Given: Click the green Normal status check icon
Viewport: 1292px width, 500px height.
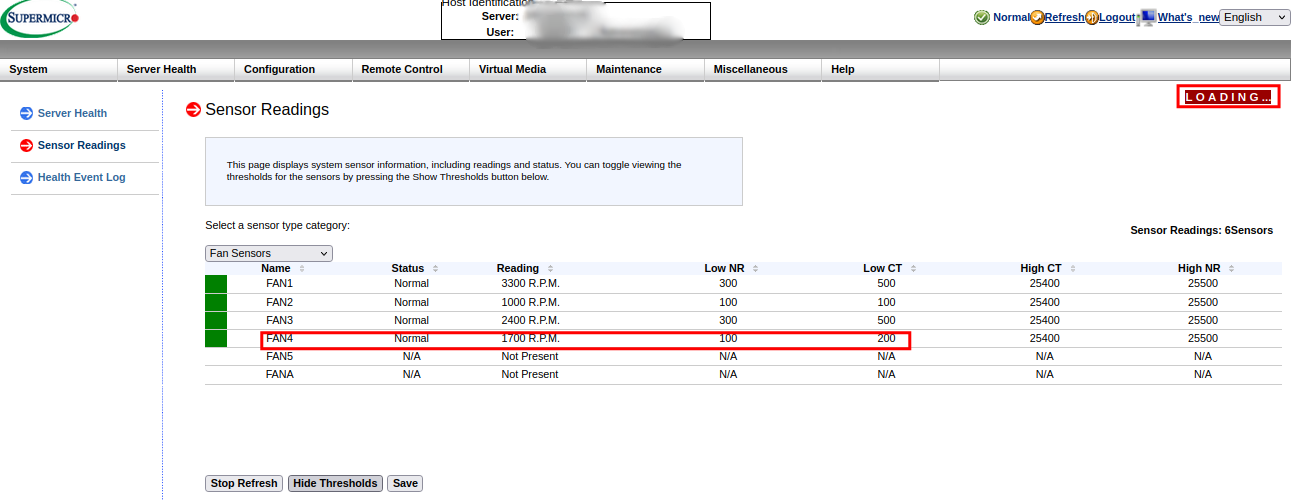Looking at the screenshot, I should click(x=982, y=18).
